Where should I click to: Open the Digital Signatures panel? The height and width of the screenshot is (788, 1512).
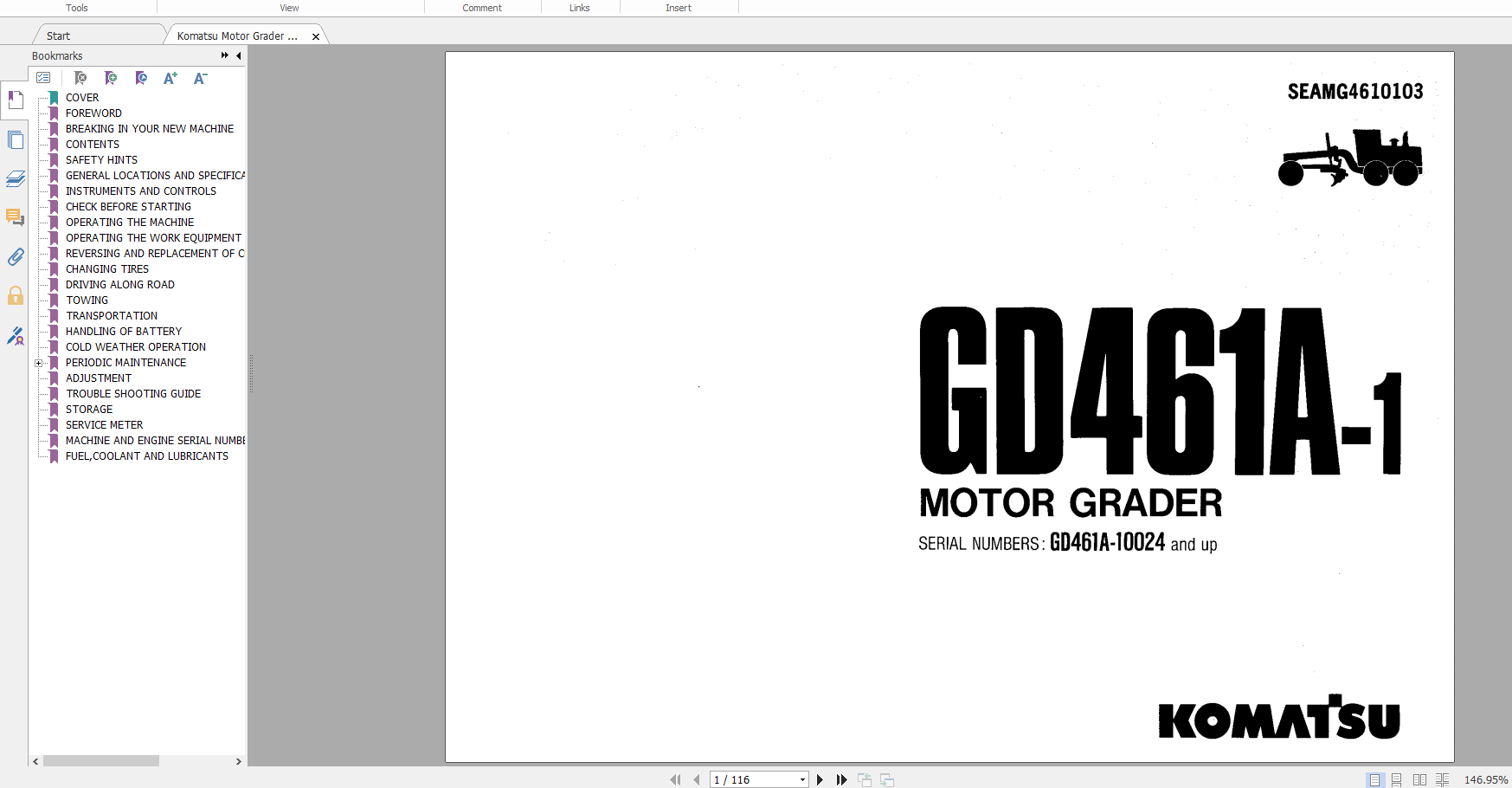(15, 335)
